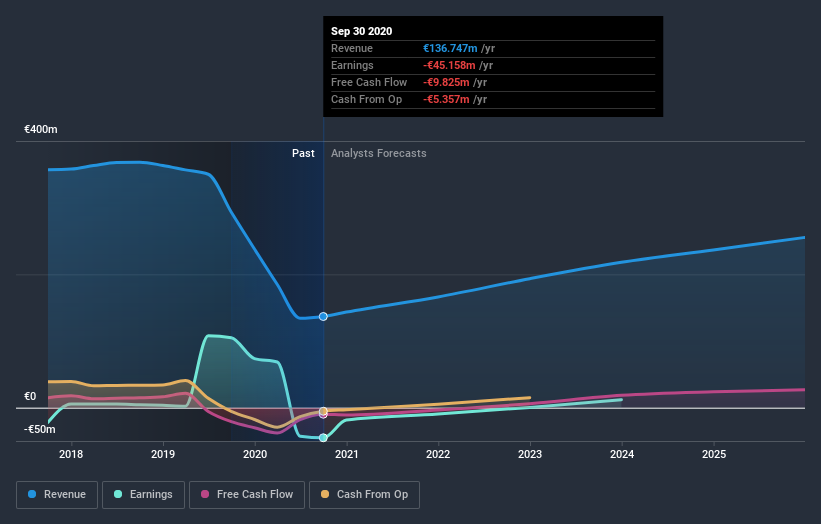Click the pink Free Cash Flow legend dot
The height and width of the screenshot is (524, 821).
[205, 494]
